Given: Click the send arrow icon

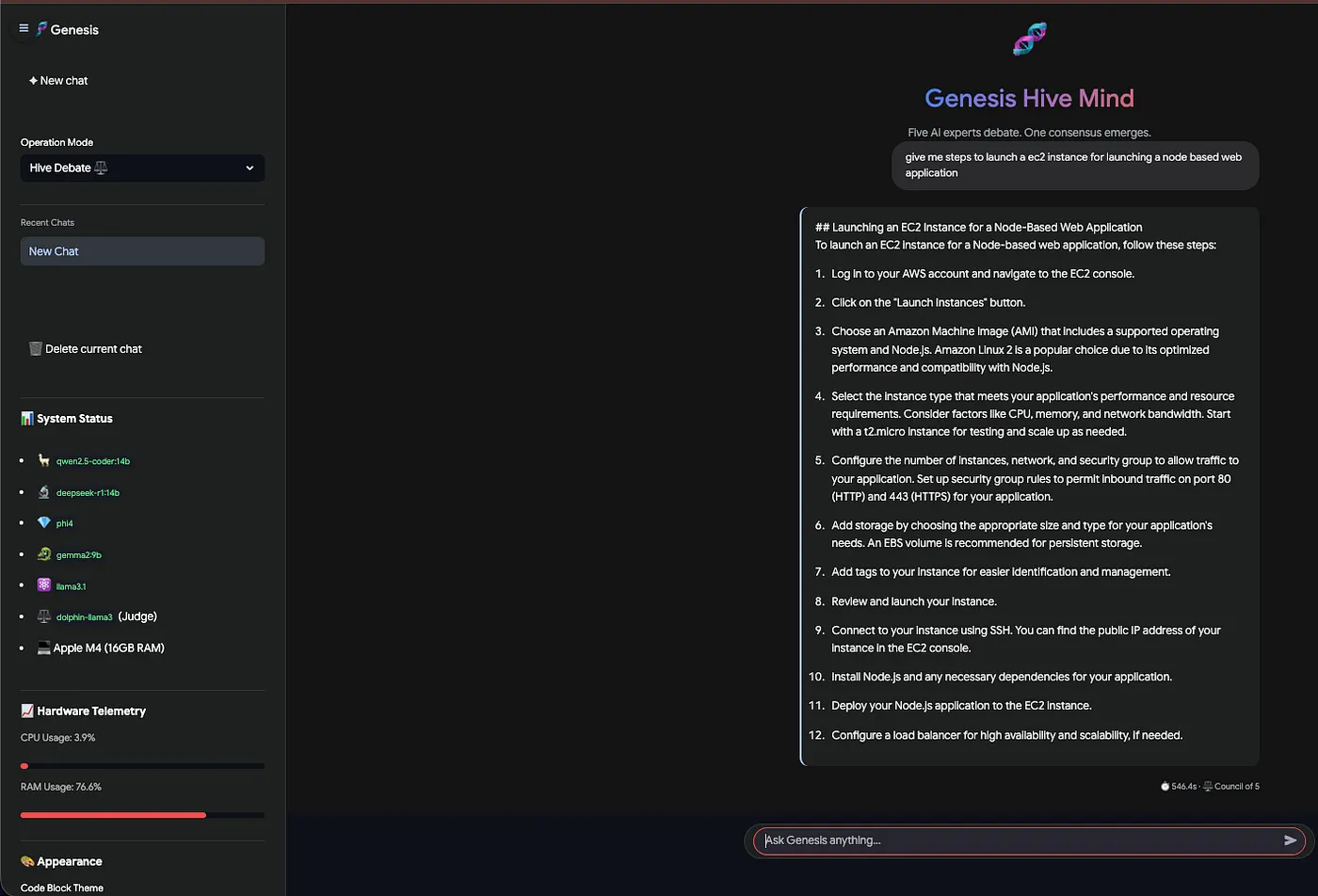Looking at the screenshot, I should coord(1290,840).
